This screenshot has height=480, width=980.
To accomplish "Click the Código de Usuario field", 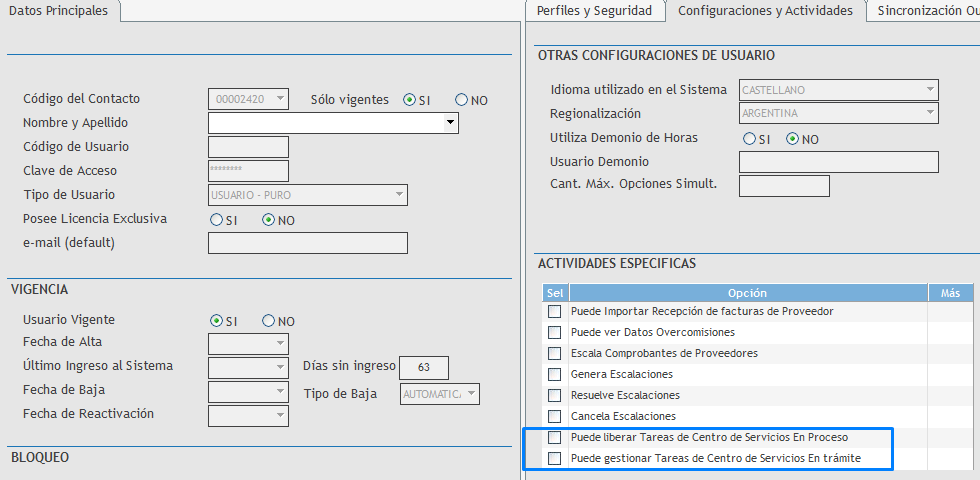I will [x=248, y=147].
